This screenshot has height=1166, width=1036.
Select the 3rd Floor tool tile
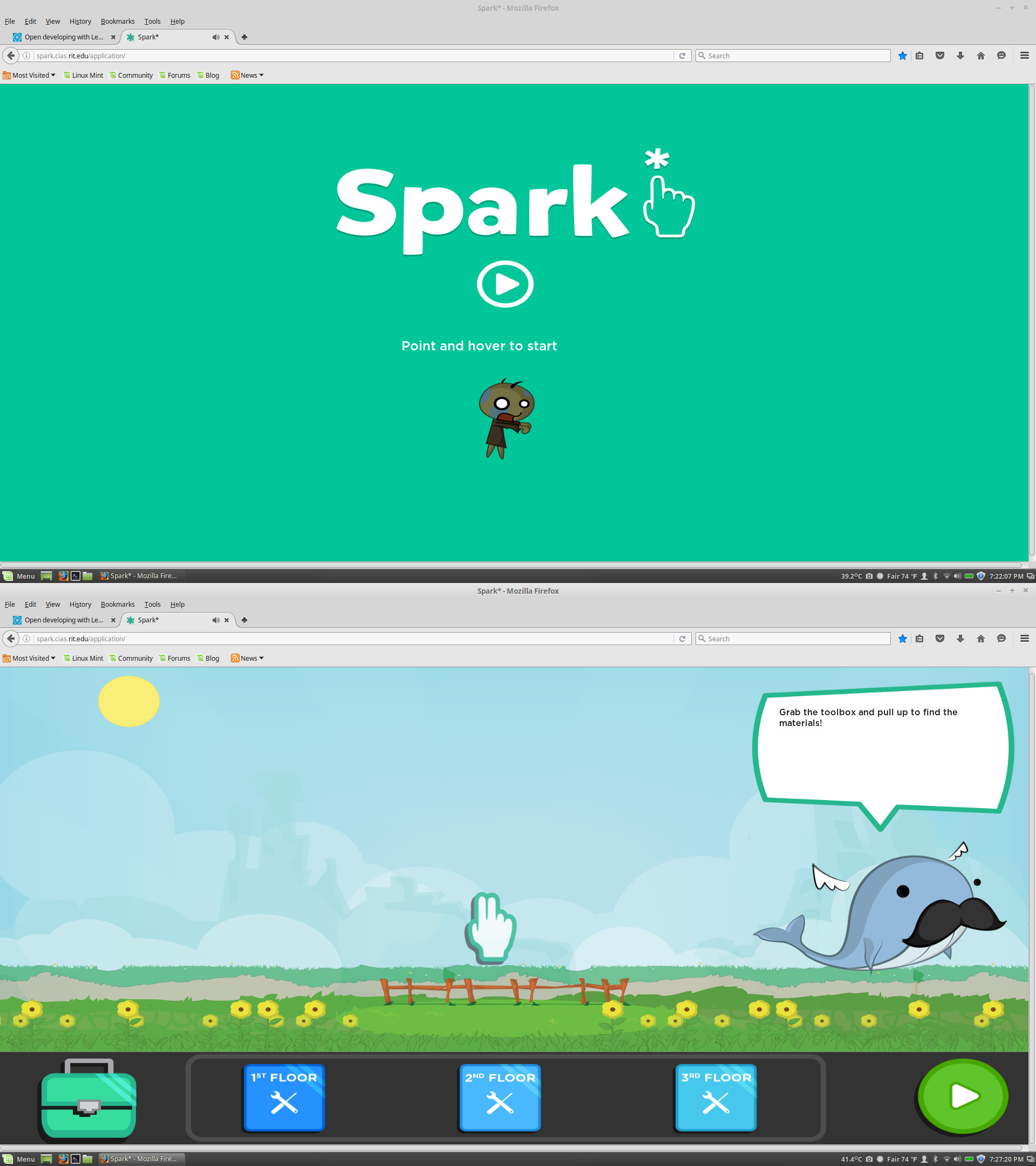[x=715, y=1097]
